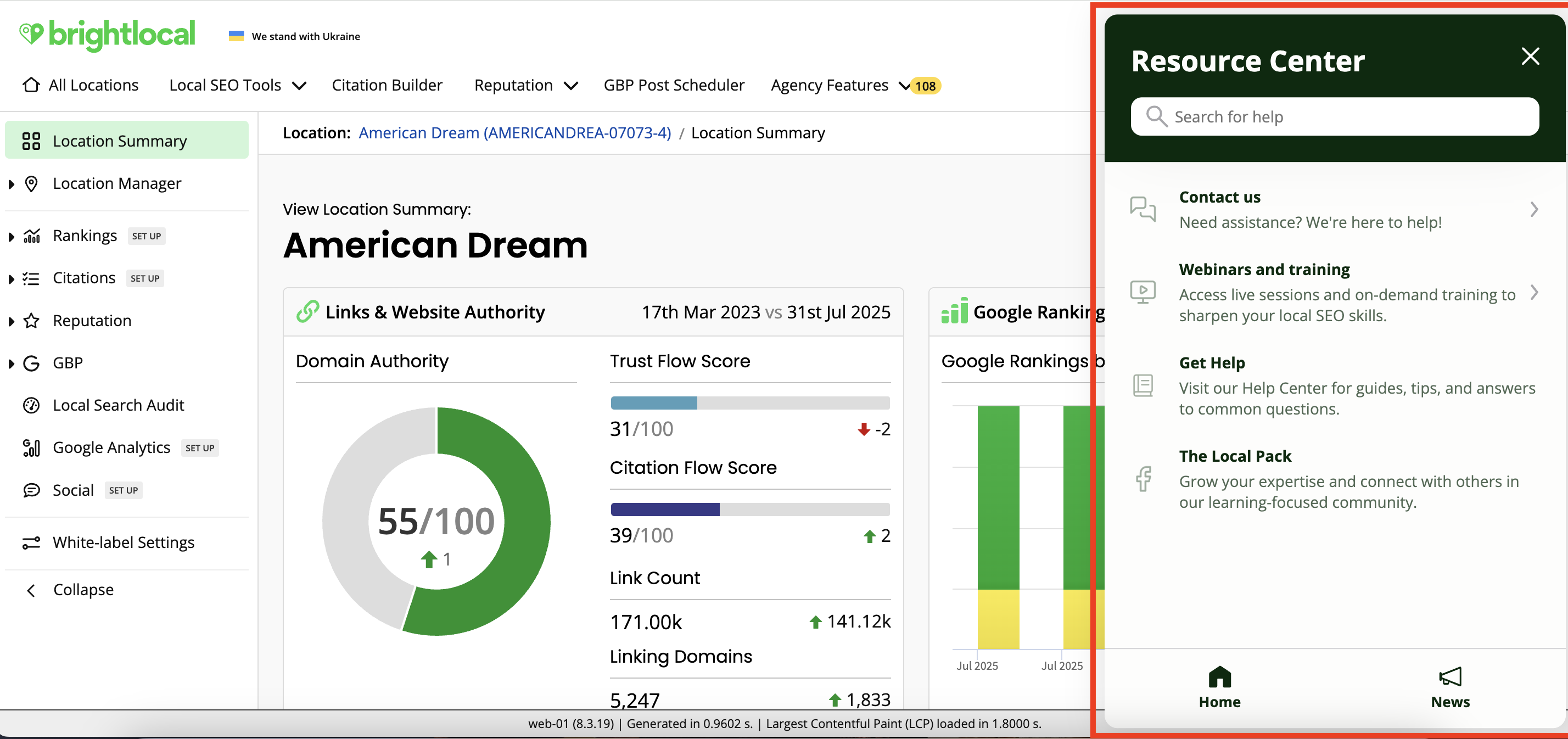Expand the Rankings sidebar arrow
The height and width of the screenshot is (739, 1568).
[x=11, y=237]
